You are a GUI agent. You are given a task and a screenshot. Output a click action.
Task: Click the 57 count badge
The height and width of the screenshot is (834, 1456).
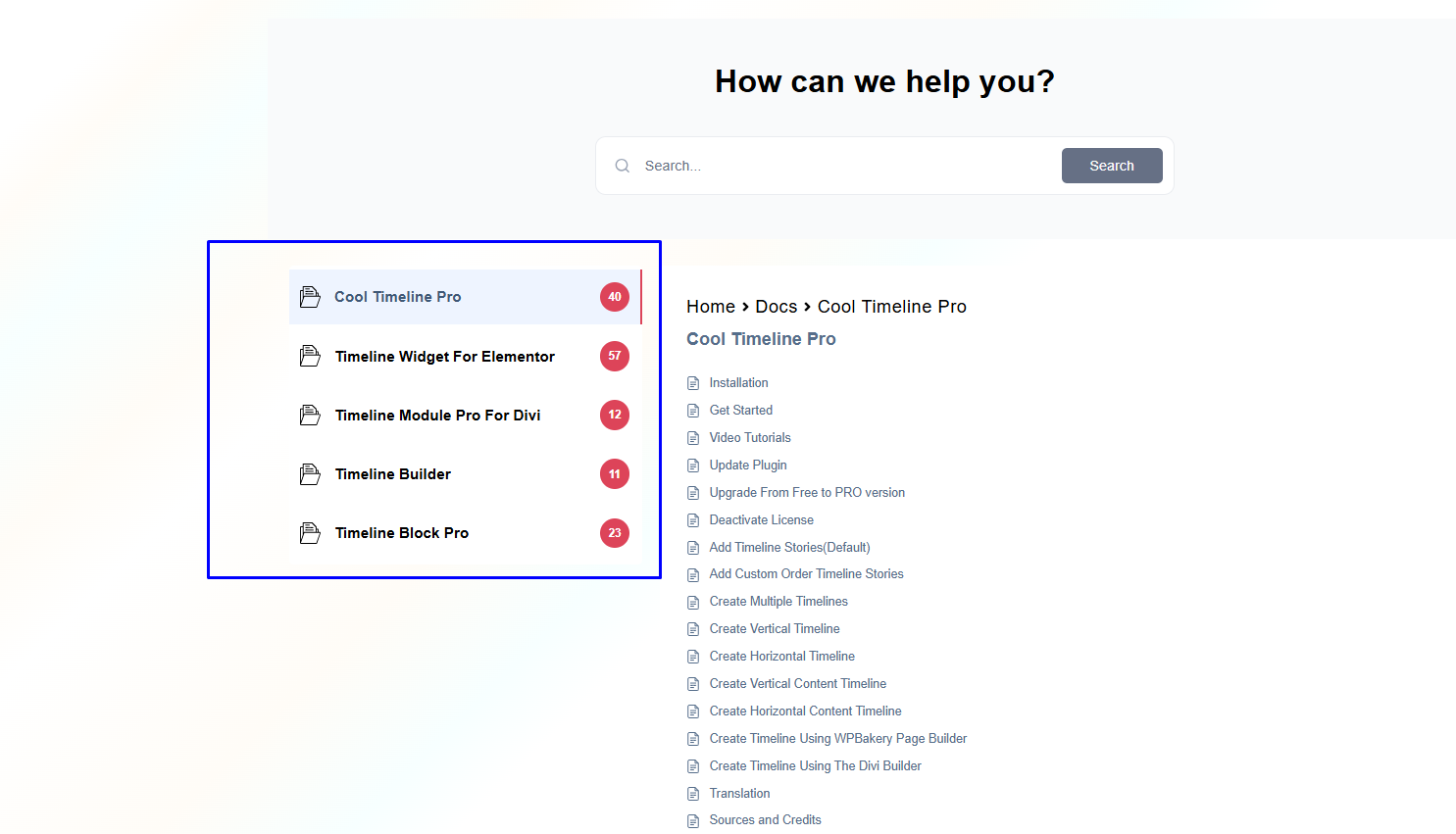pos(615,356)
